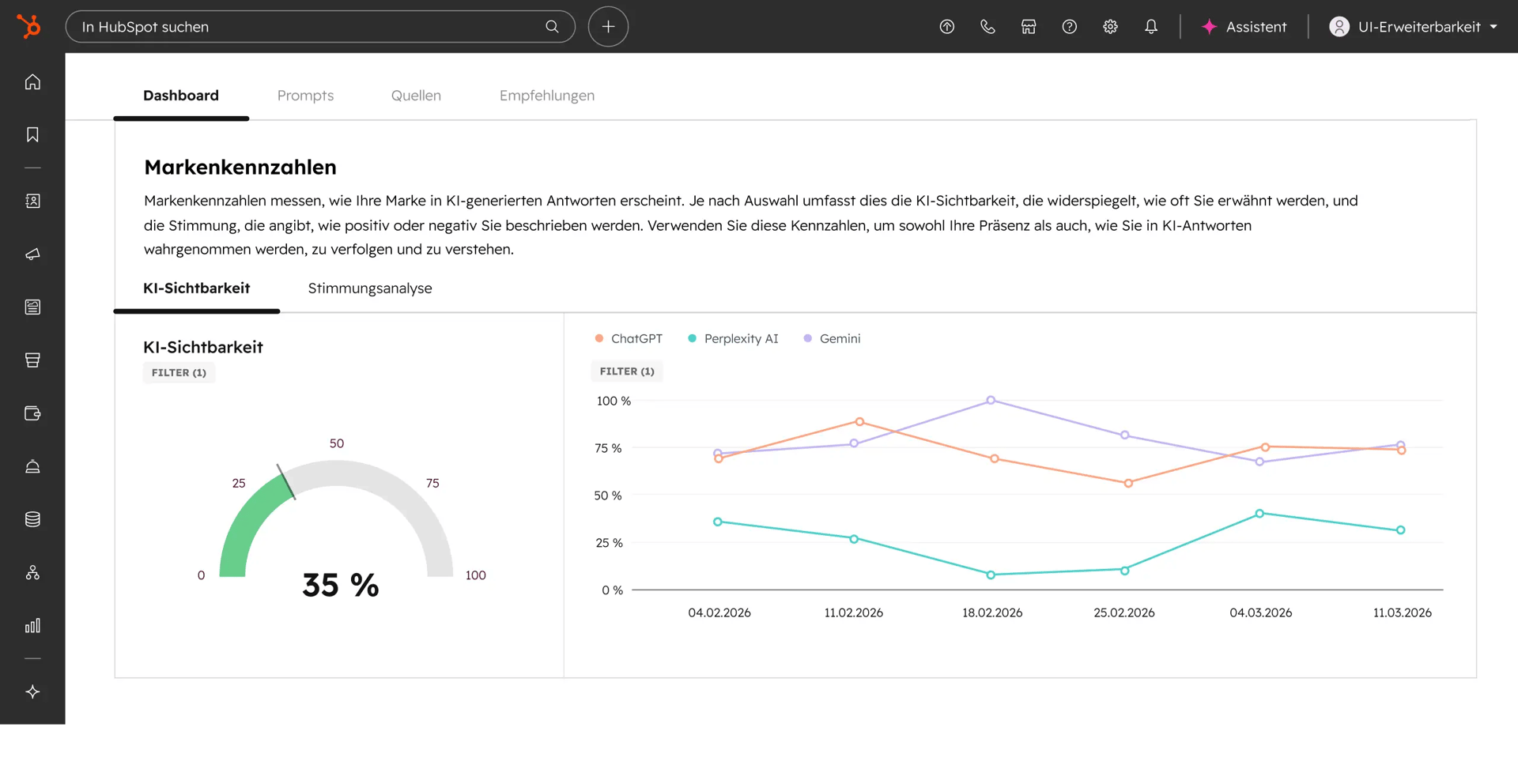The image size is (1518, 784).
Task: Toggle Gemini visibility in the legend
Action: tap(832, 338)
